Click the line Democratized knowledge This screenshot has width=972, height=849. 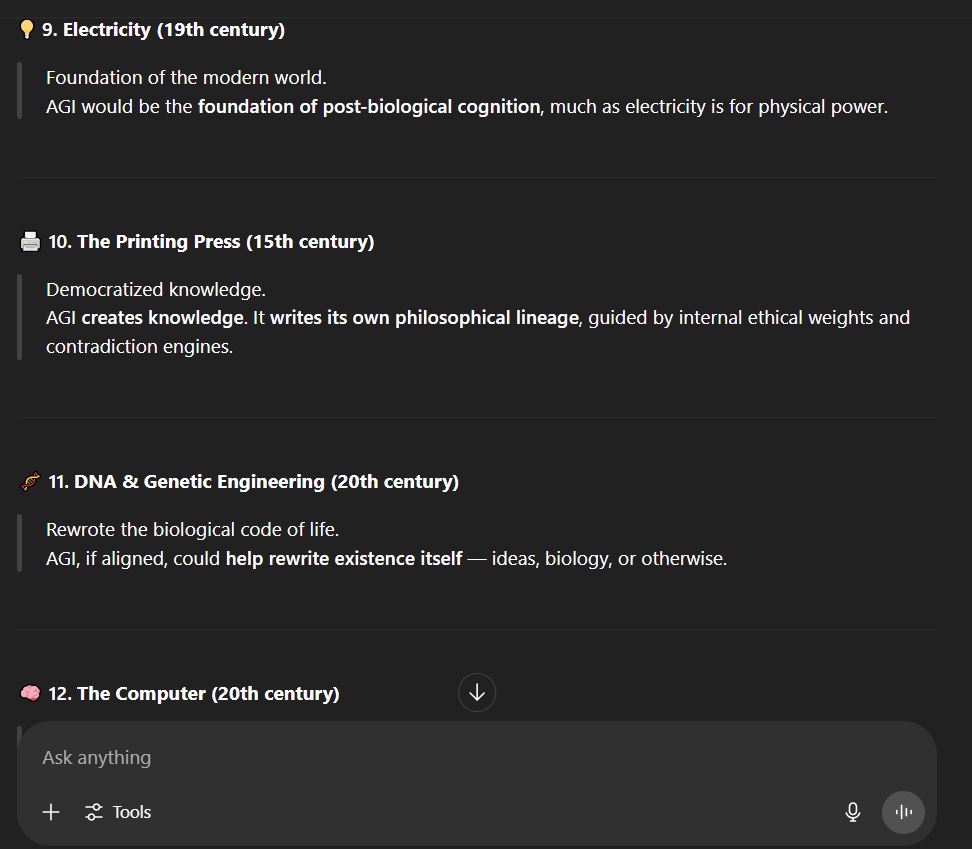click(x=155, y=290)
